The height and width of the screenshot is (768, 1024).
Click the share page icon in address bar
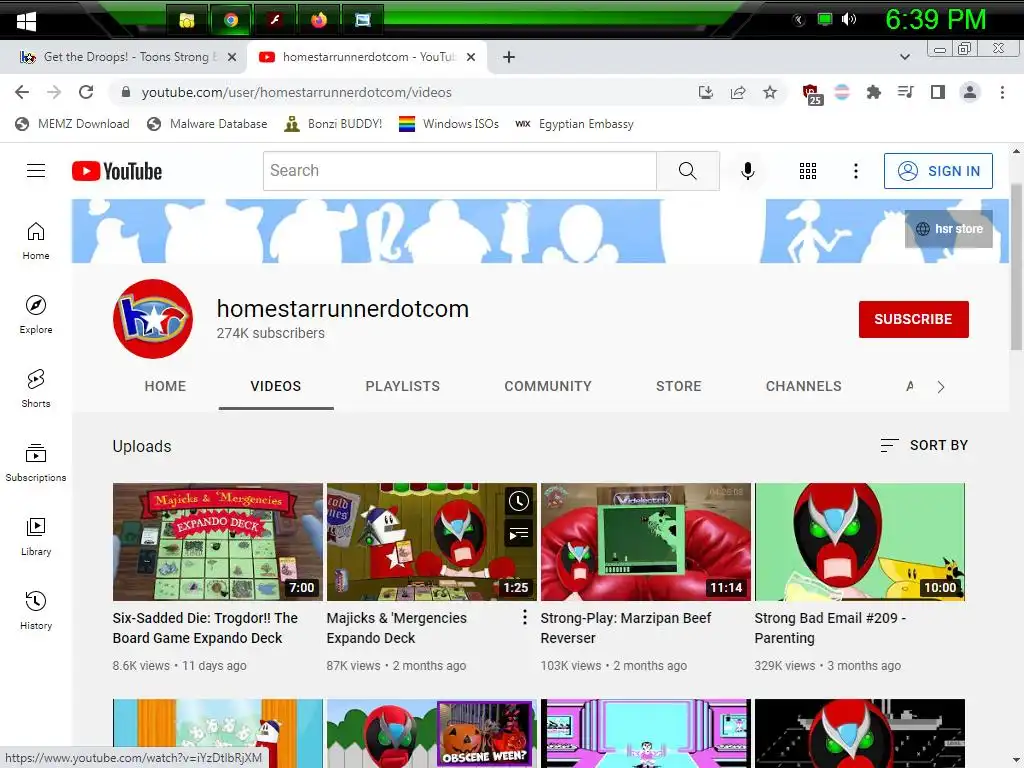[x=738, y=92]
